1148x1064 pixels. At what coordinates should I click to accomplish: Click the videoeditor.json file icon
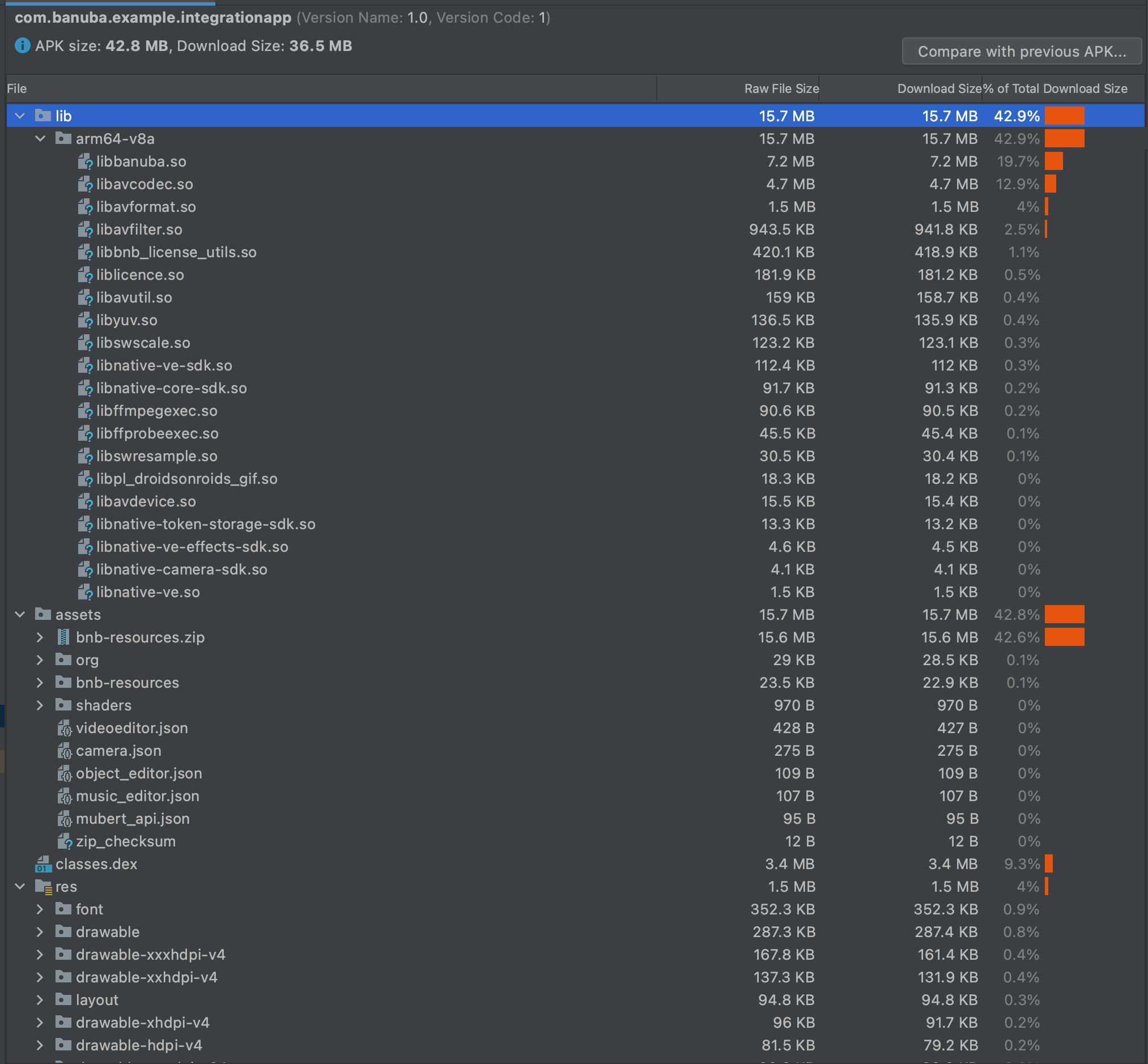[x=65, y=729]
